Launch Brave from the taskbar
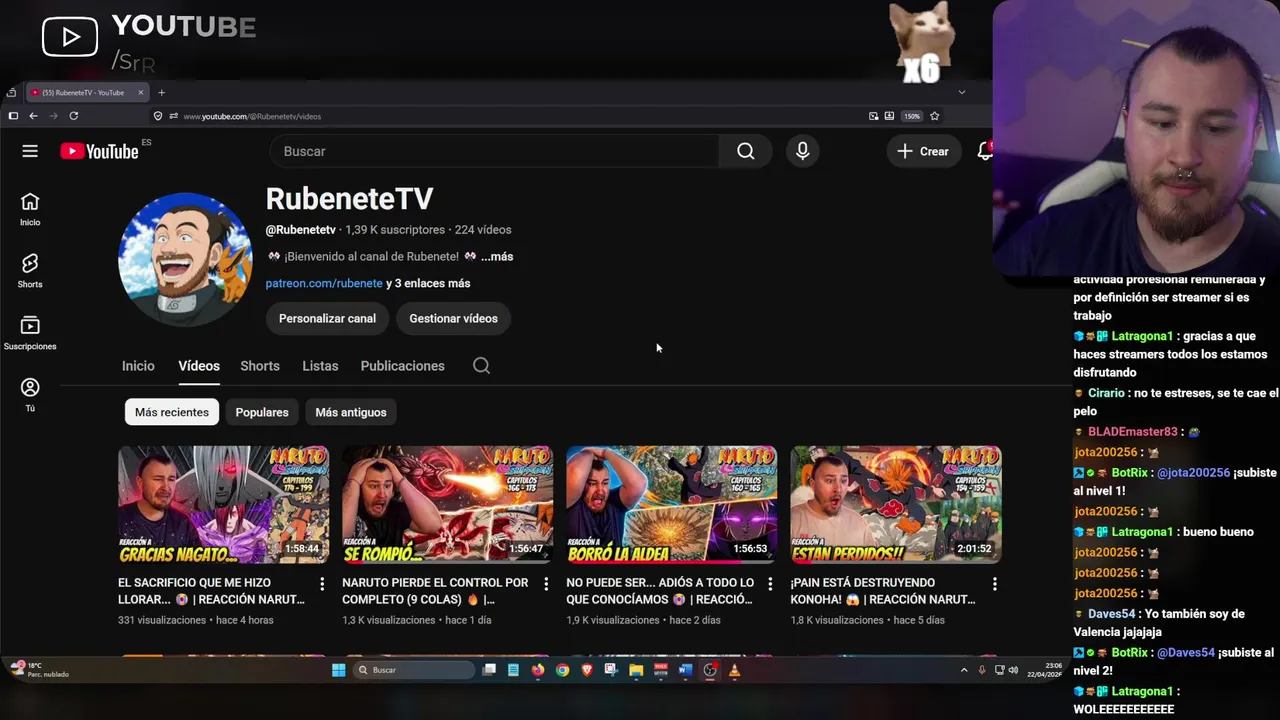The height and width of the screenshot is (720, 1280). point(587,670)
